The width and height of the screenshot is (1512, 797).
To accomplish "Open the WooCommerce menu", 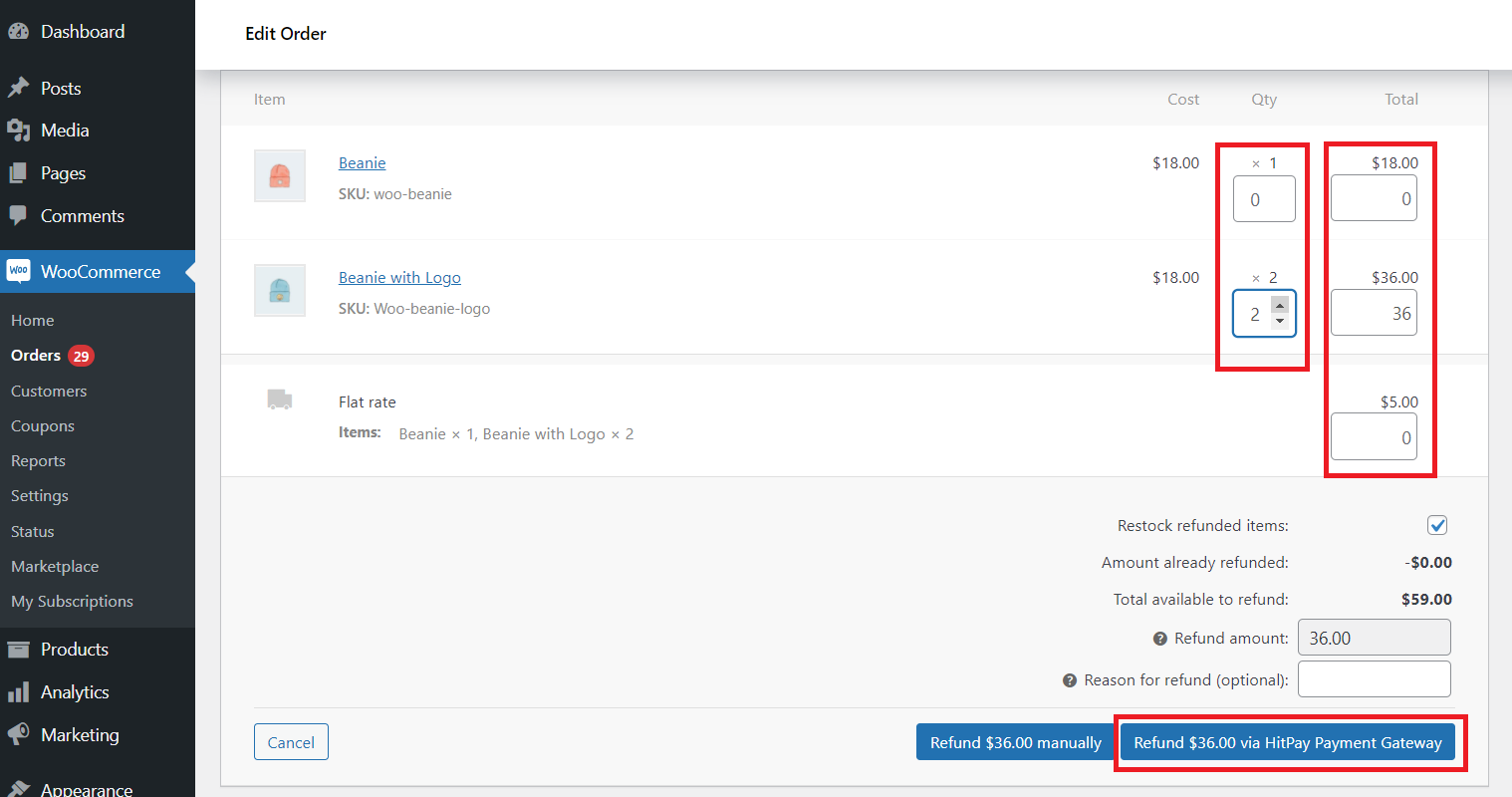I will tap(98, 271).
